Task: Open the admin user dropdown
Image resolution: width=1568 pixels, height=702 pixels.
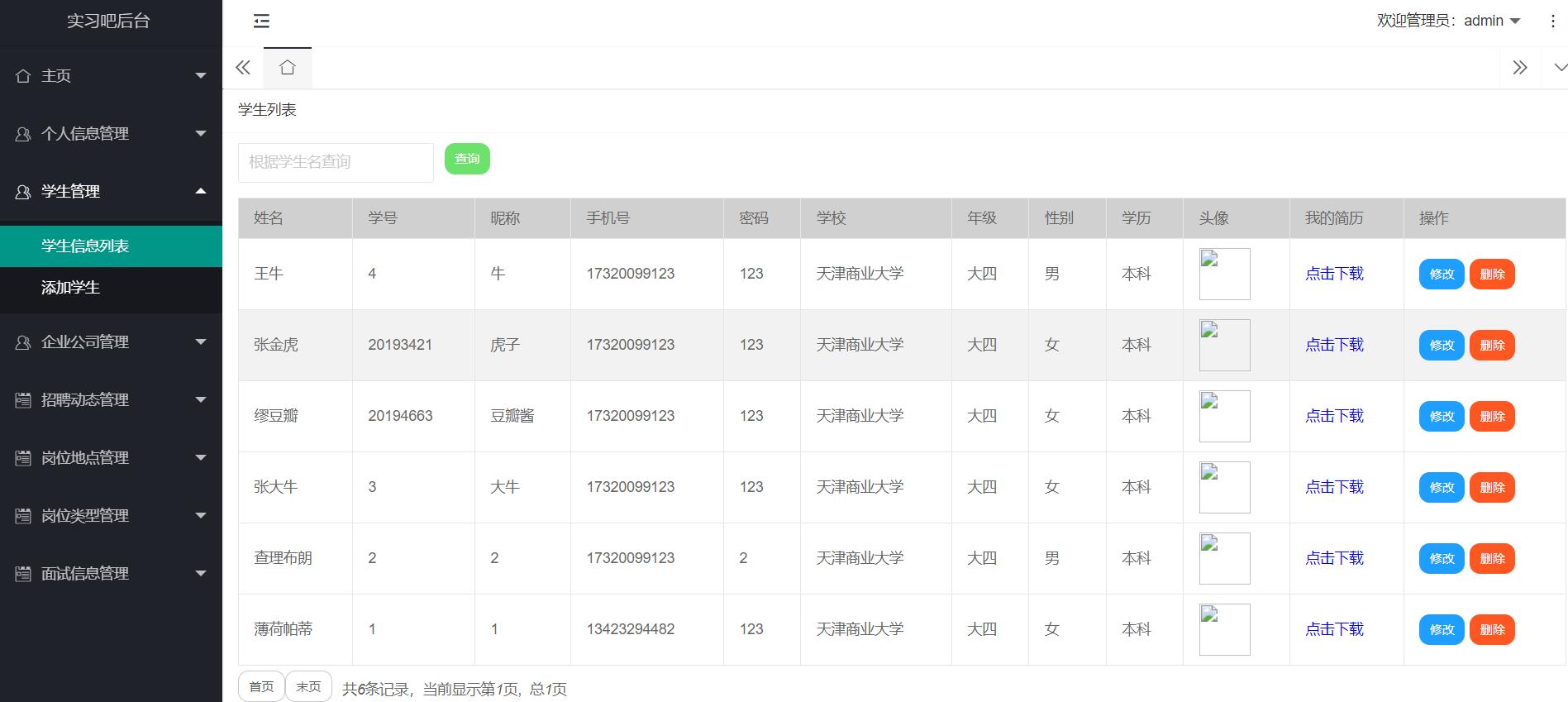Action: (1449, 21)
